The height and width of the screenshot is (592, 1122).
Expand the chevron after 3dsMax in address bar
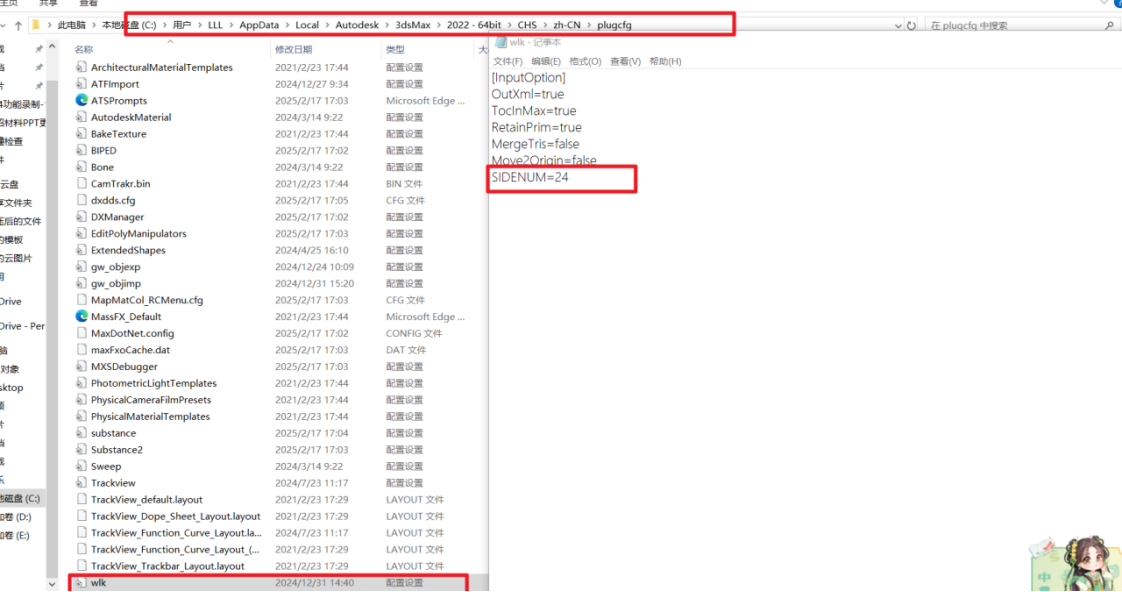439,25
